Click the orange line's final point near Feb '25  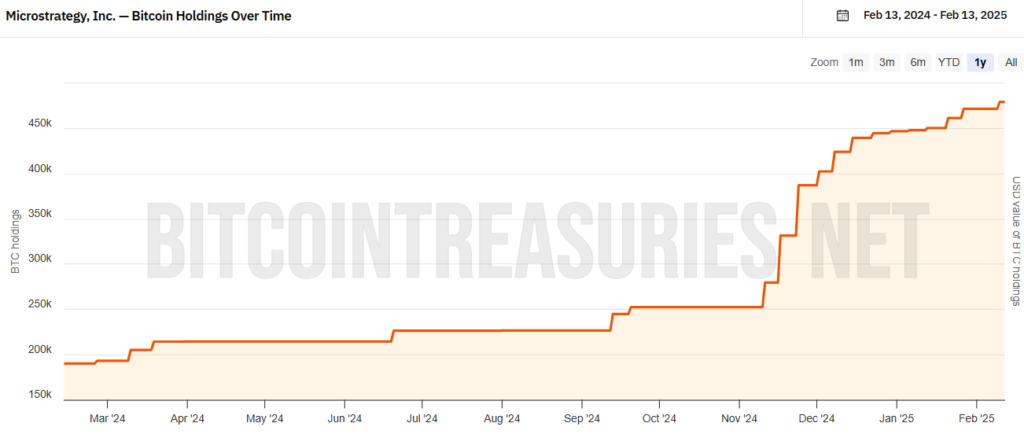1003,102
